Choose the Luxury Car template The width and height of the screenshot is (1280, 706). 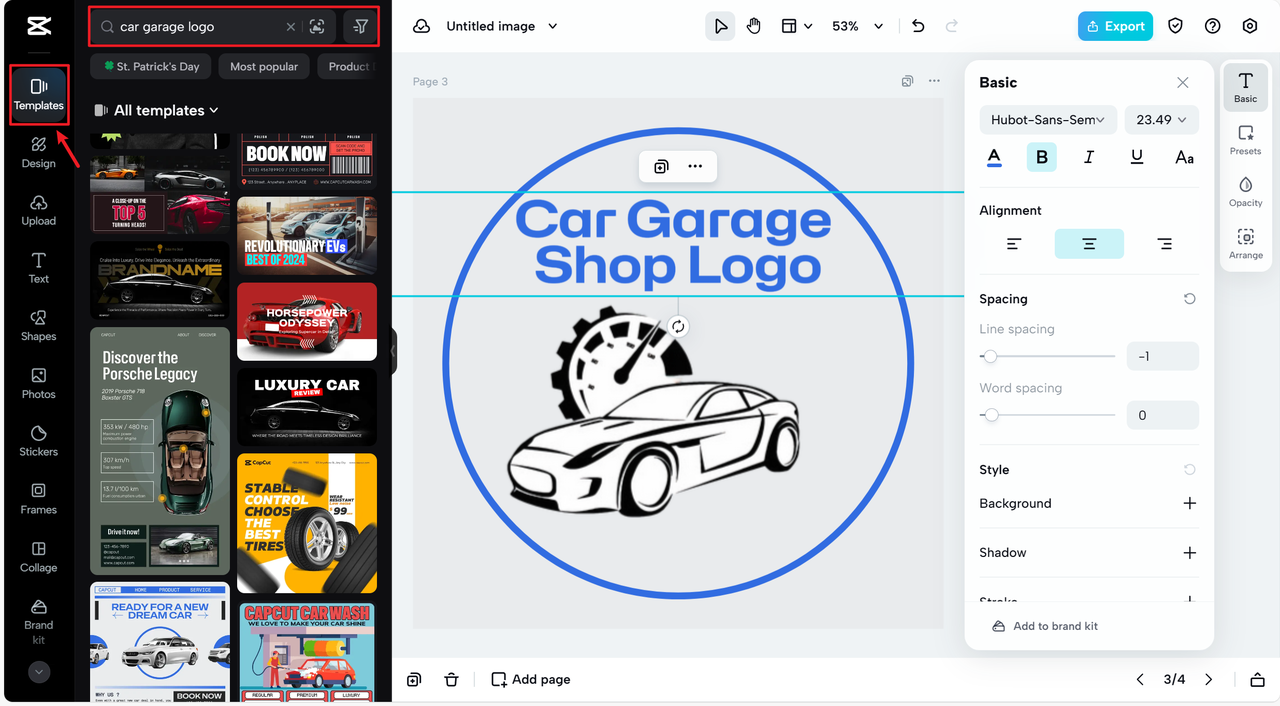tap(307, 407)
